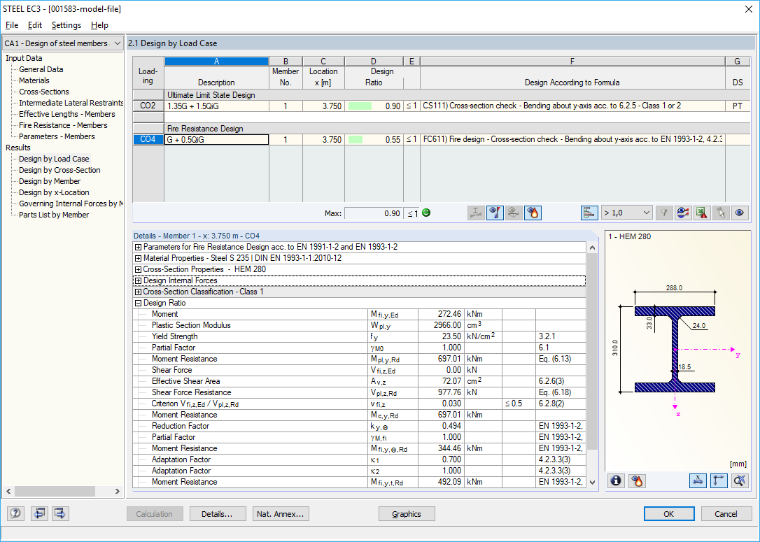760x542 pixels.
Task: Collapse the Design Ratio node
Action: tap(138, 303)
